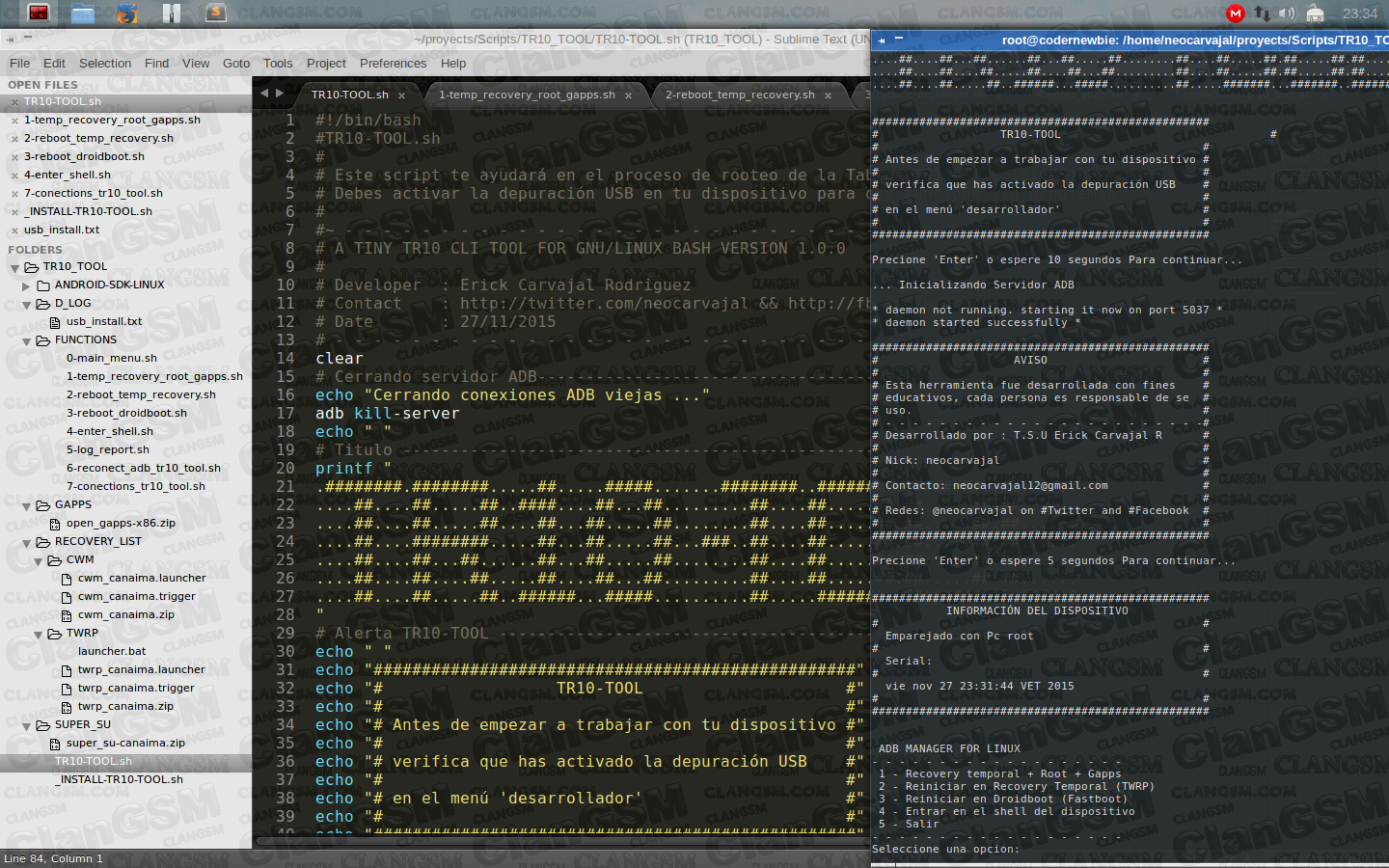Collapse the SUPER_SU folder

coord(26,725)
